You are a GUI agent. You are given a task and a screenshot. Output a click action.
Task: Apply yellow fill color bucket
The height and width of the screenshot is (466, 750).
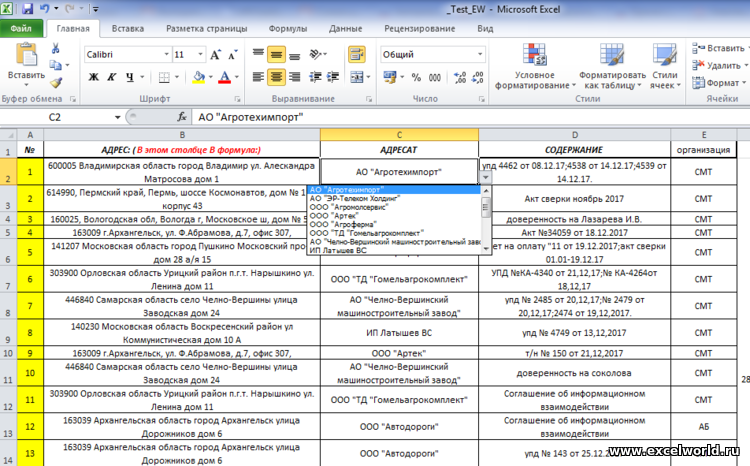point(199,77)
